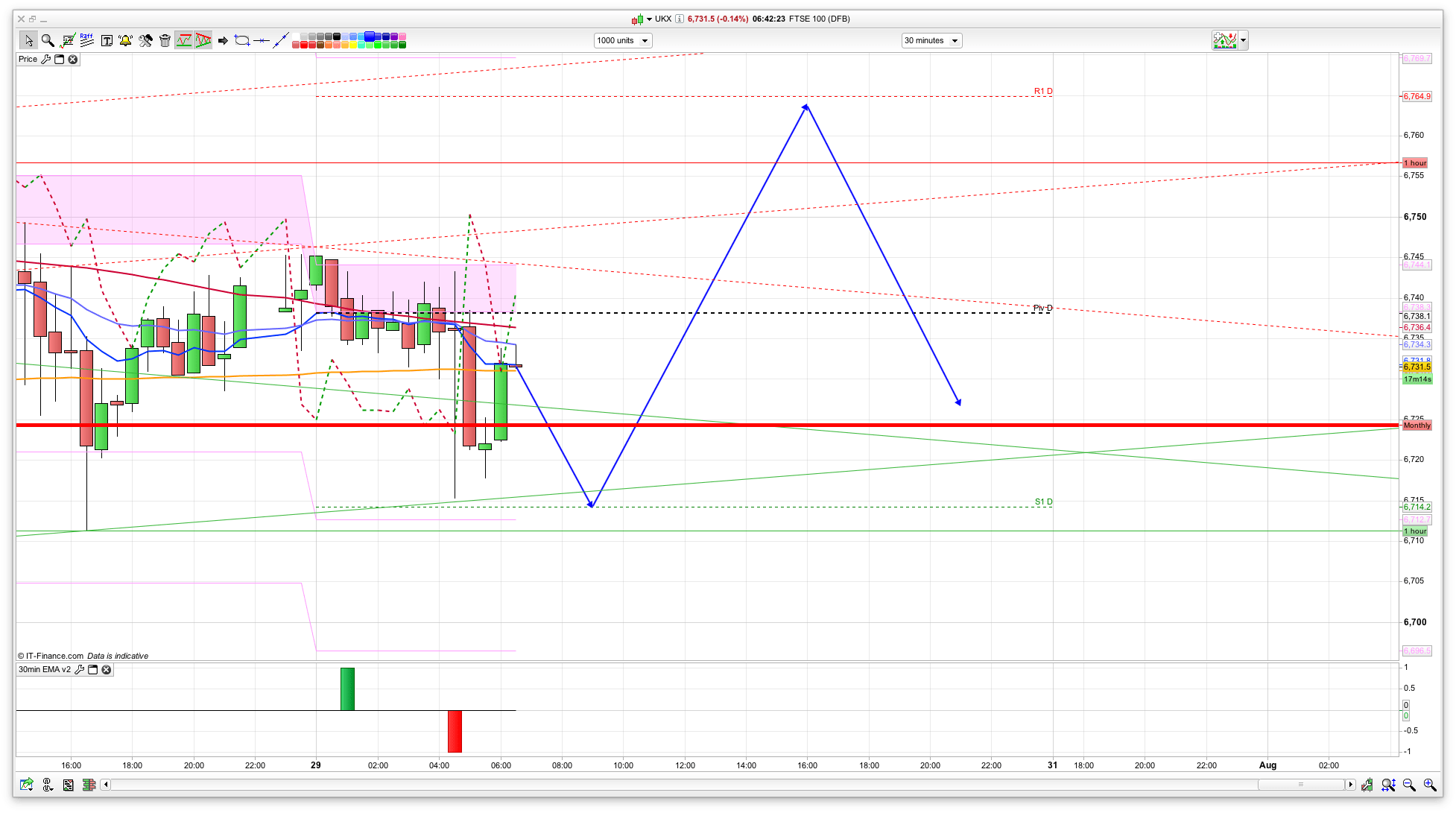Screen dimensions: 1456x813
Task: Close the 30min EMA v2 indicator panel
Action: (107, 669)
